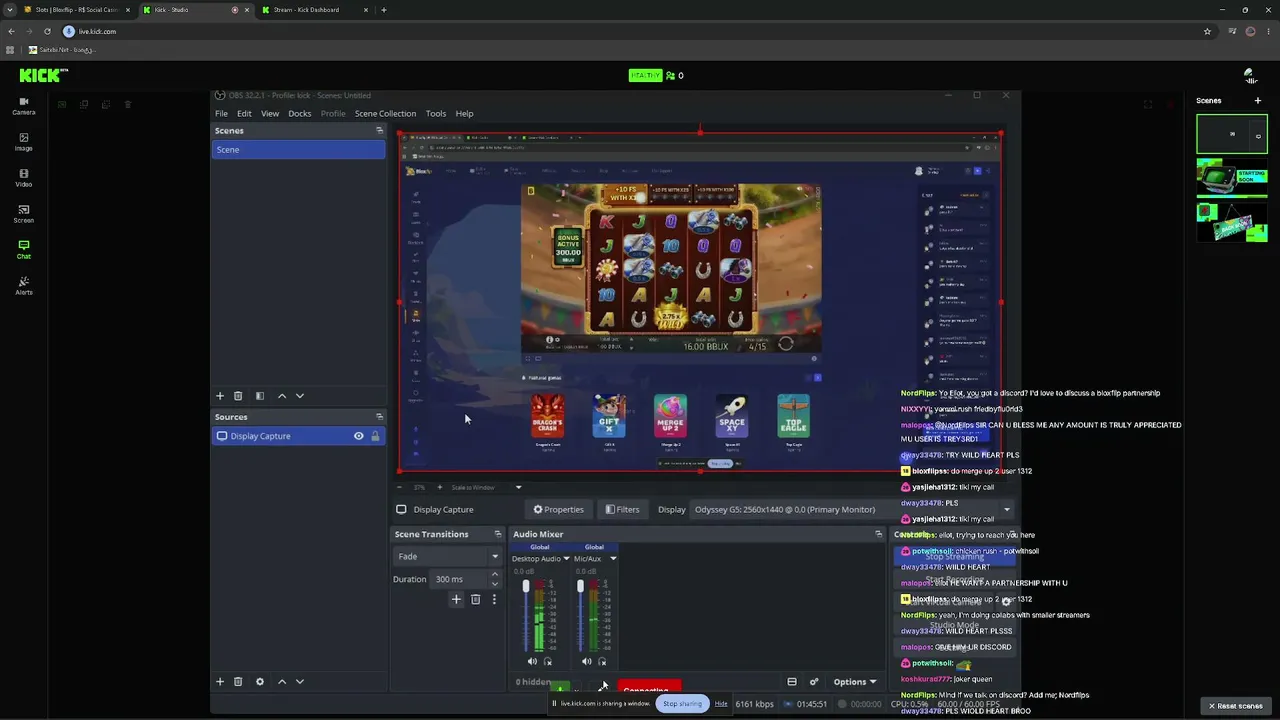The width and height of the screenshot is (1280, 720).
Task: Hide the screen sharing notification bar
Action: pos(721,703)
